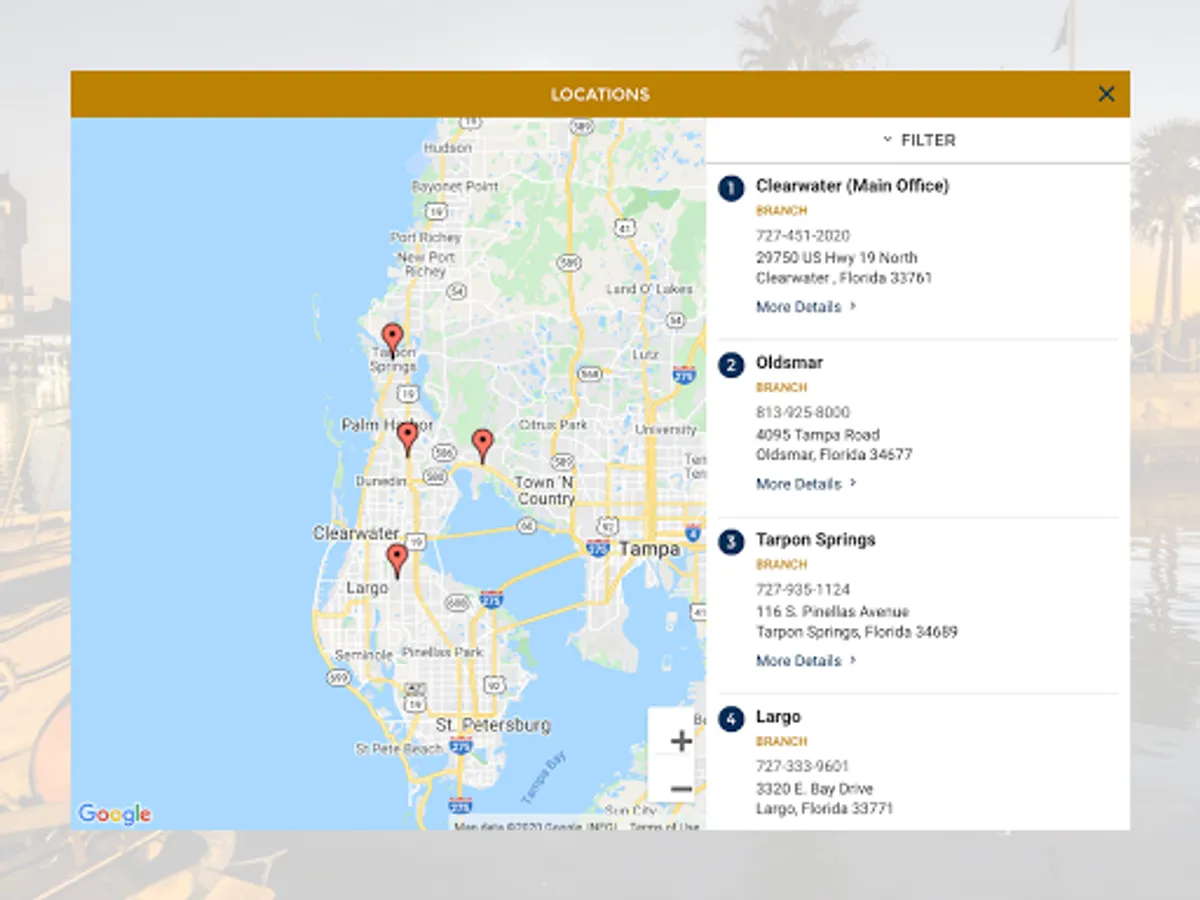Click the Seminole label on map

tap(363, 655)
